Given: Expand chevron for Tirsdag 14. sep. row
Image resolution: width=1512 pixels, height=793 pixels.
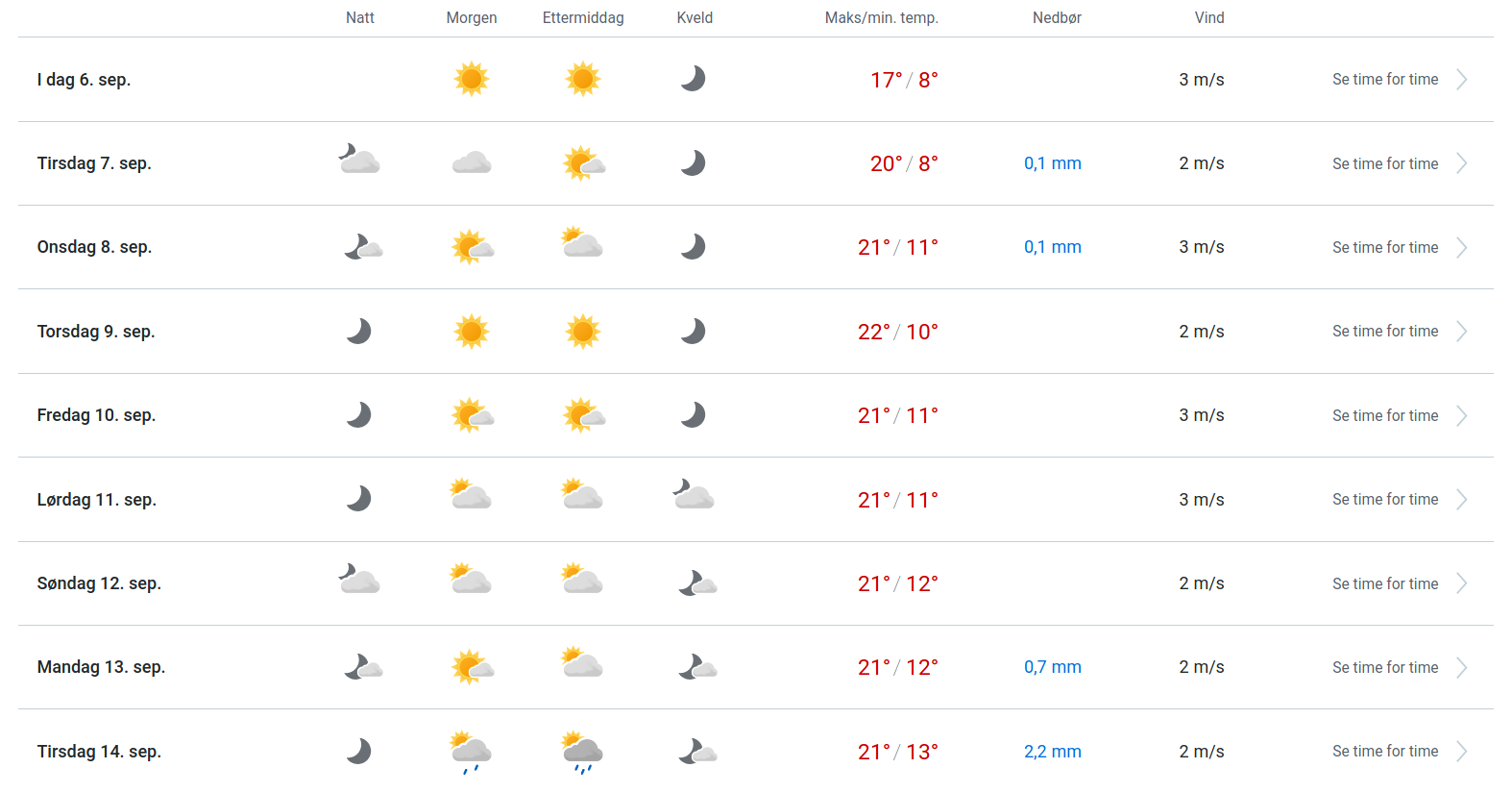Looking at the screenshot, I should 1461,752.
